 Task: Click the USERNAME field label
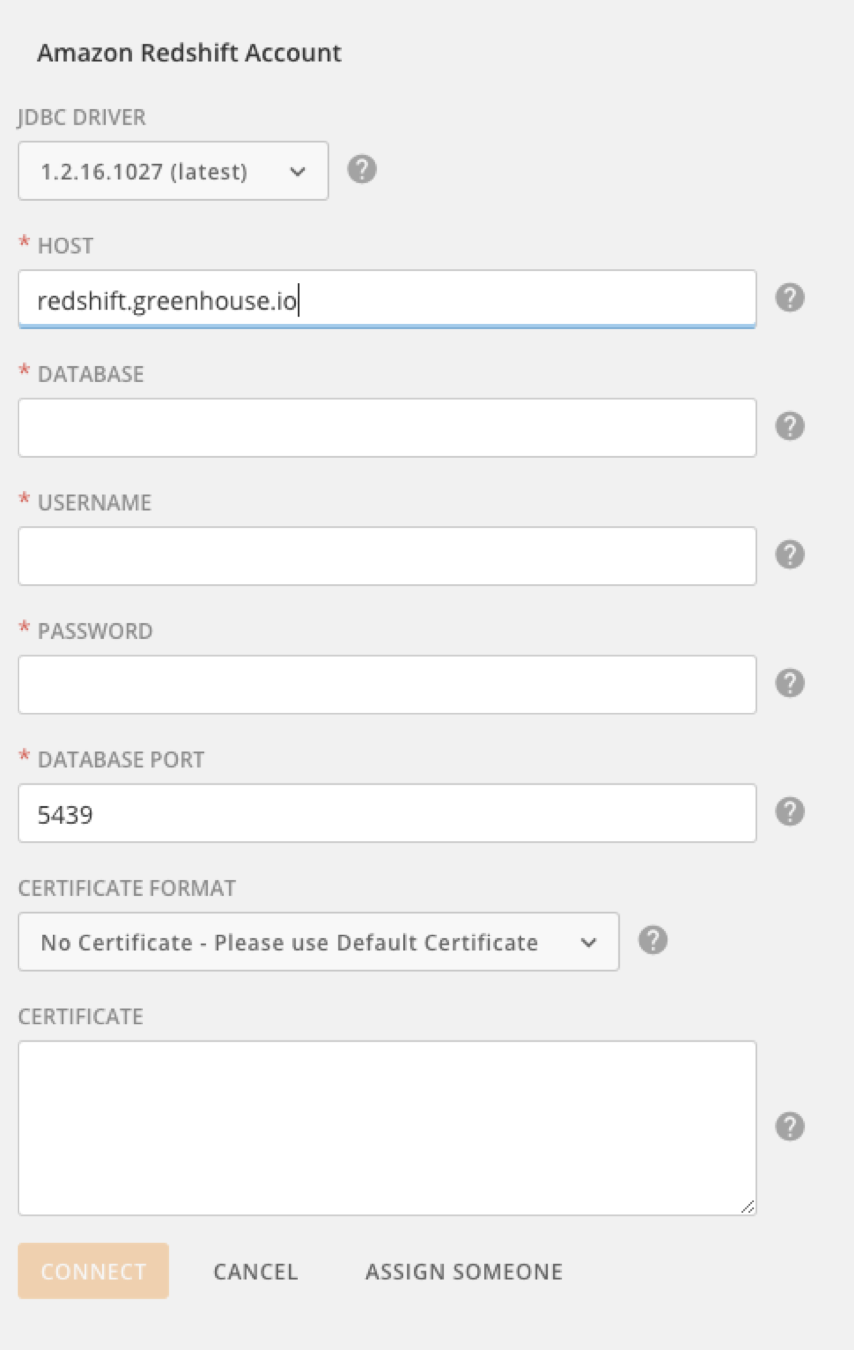(94, 503)
